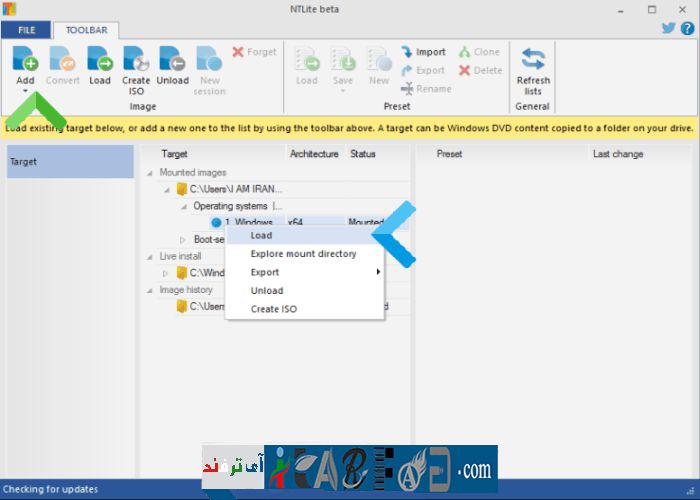The width and height of the screenshot is (700, 500).
Task: Click the Create ISO toolbar icon
Action: pos(136,60)
